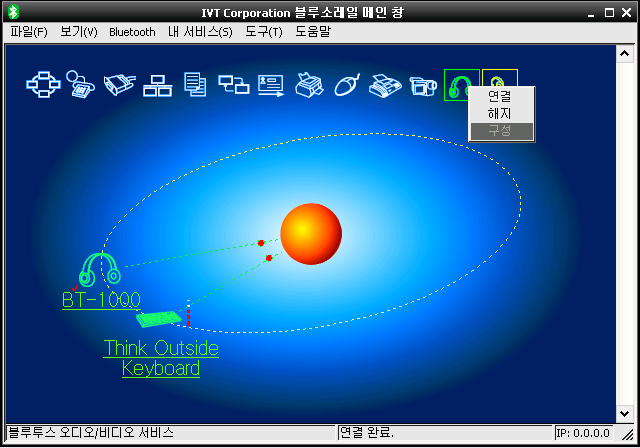Open the 도구(T) menu
640x448 pixels.
click(264, 32)
